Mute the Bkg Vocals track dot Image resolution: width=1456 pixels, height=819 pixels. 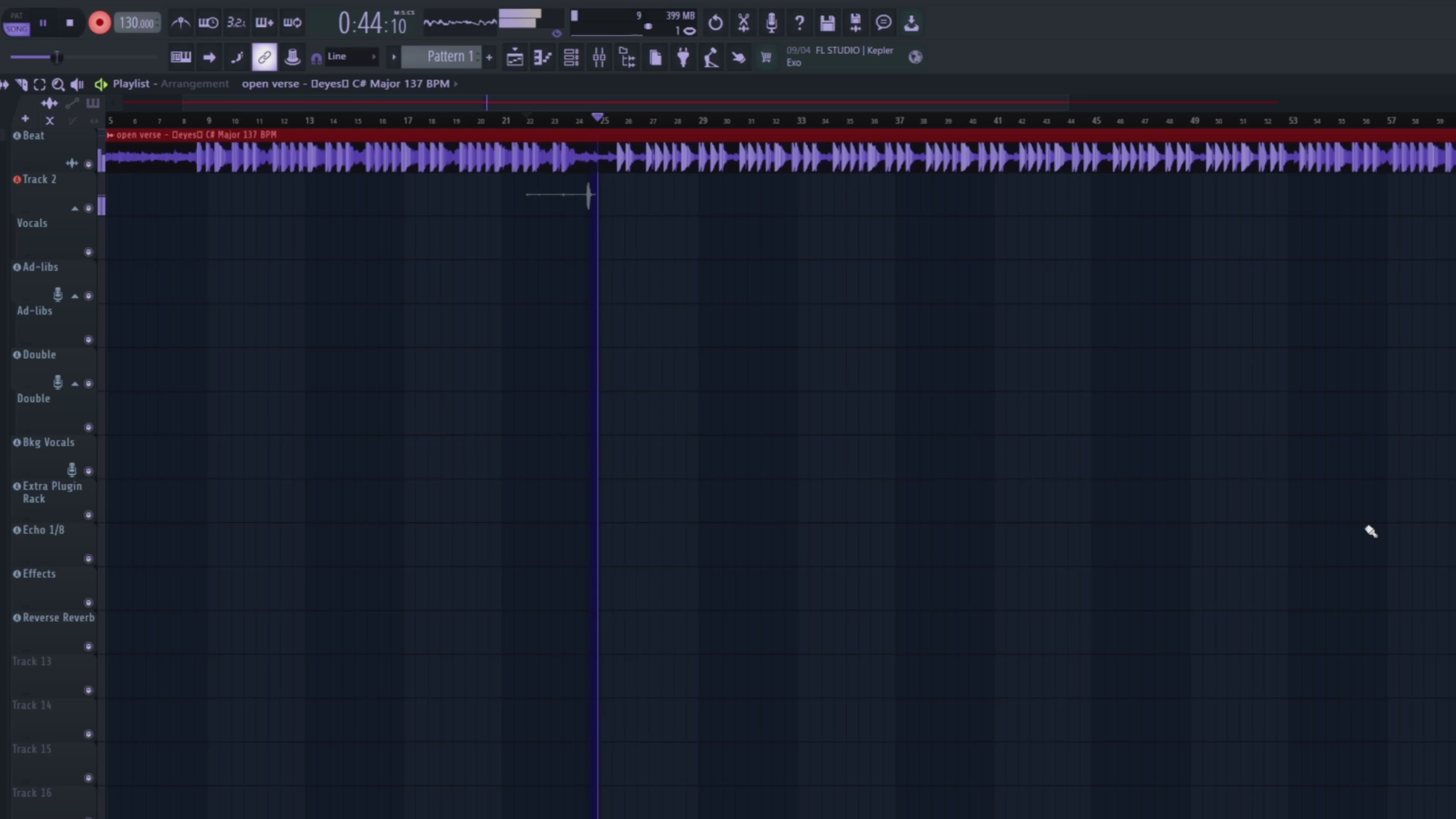tap(88, 471)
